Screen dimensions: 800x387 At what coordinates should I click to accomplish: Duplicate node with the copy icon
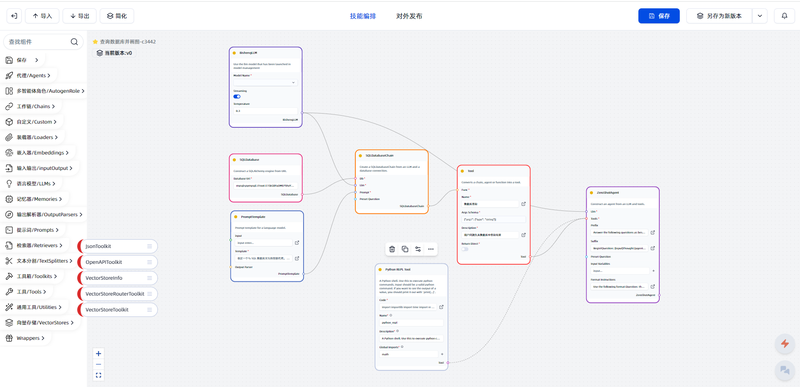(x=405, y=249)
